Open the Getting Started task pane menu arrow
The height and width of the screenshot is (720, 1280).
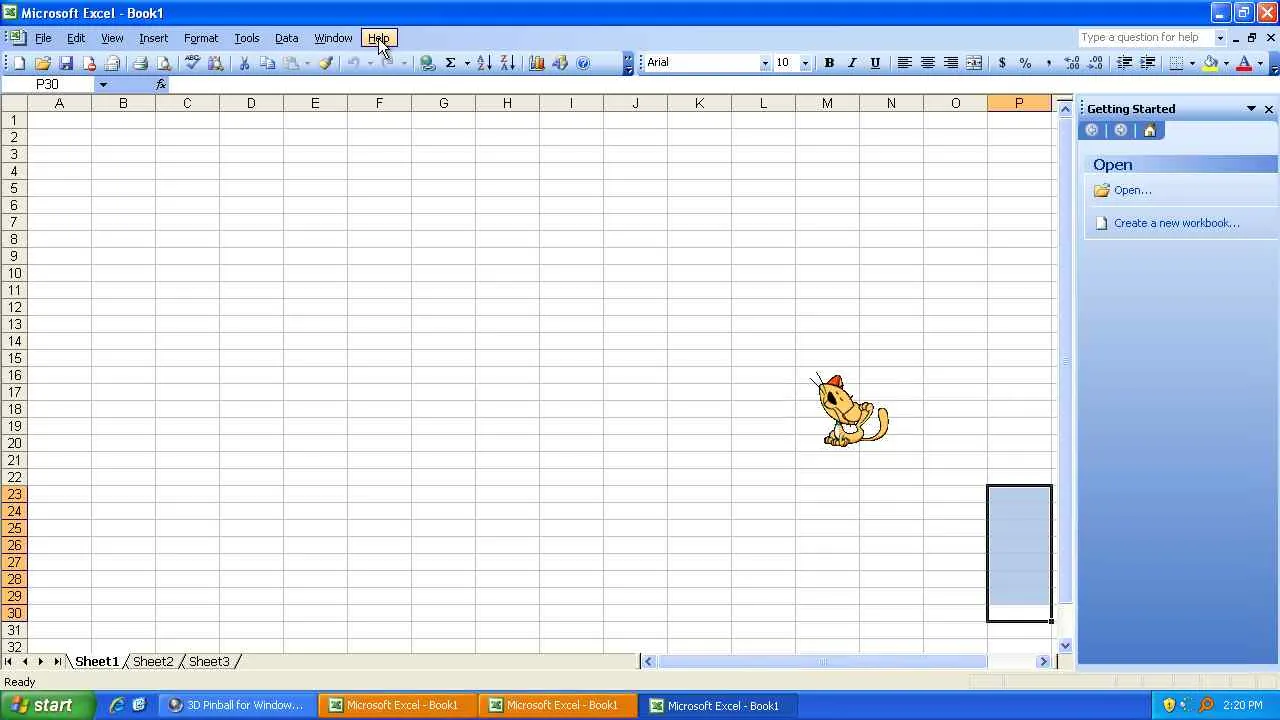click(x=1251, y=109)
